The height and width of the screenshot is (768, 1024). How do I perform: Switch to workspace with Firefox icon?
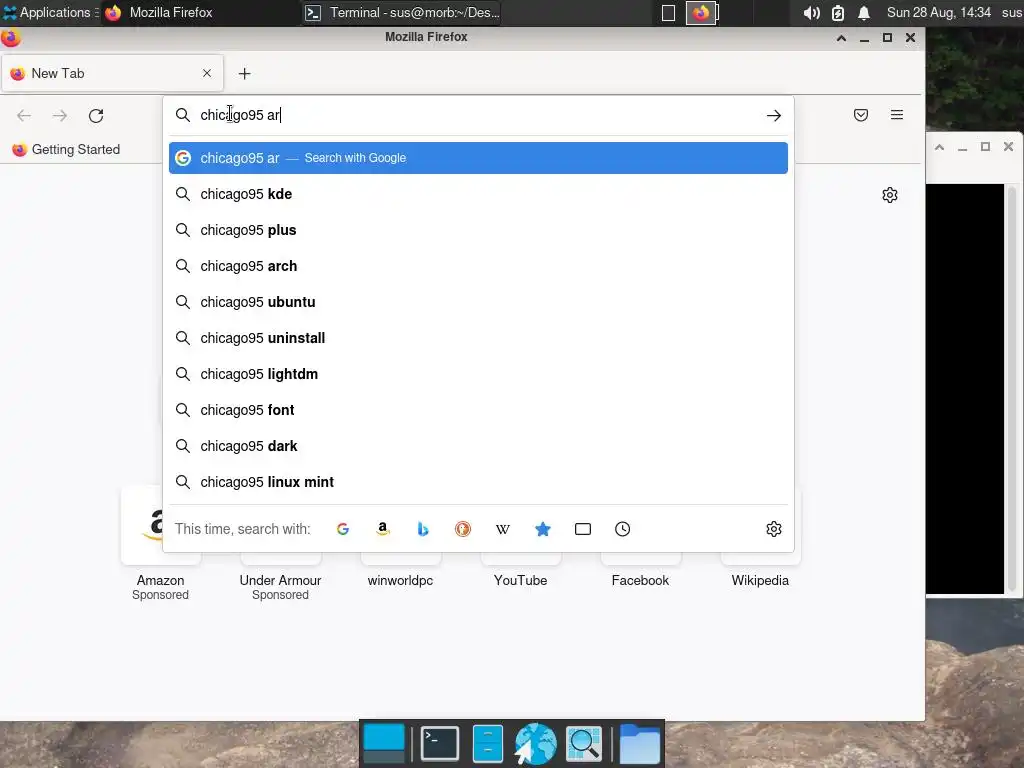tap(701, 13)
